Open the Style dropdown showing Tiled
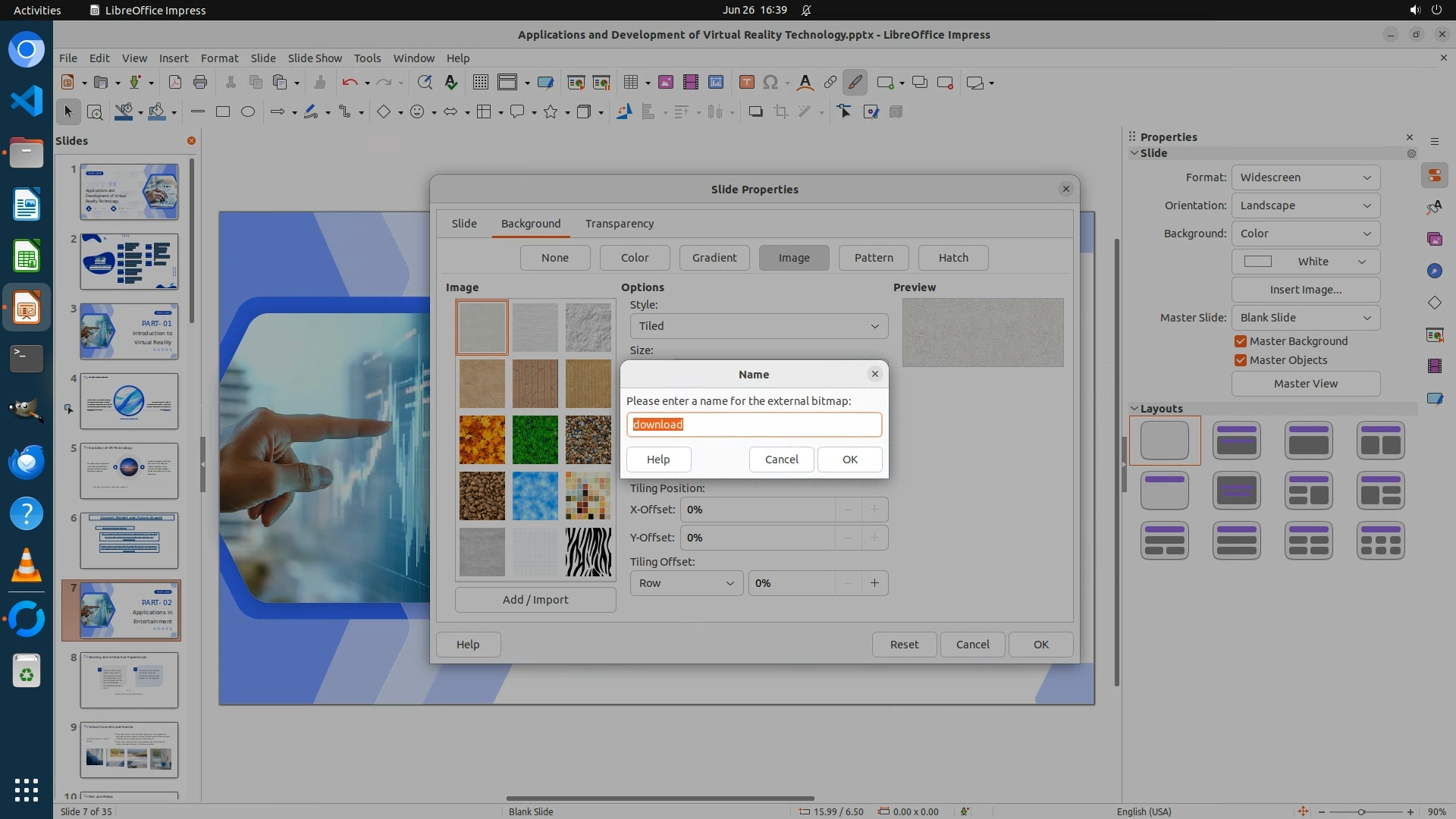The width and height of the screenshot is (1456, 819). tap(758, 326)
